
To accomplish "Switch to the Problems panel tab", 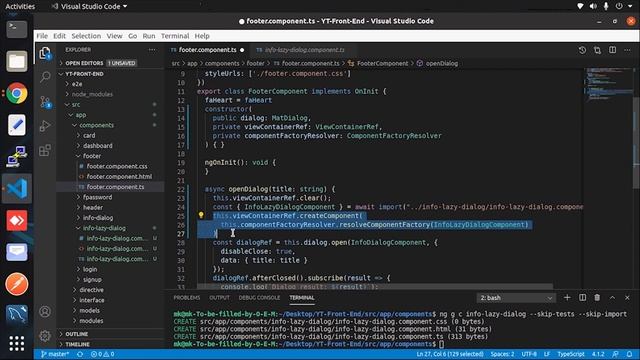I will click(x=187, y=298).
